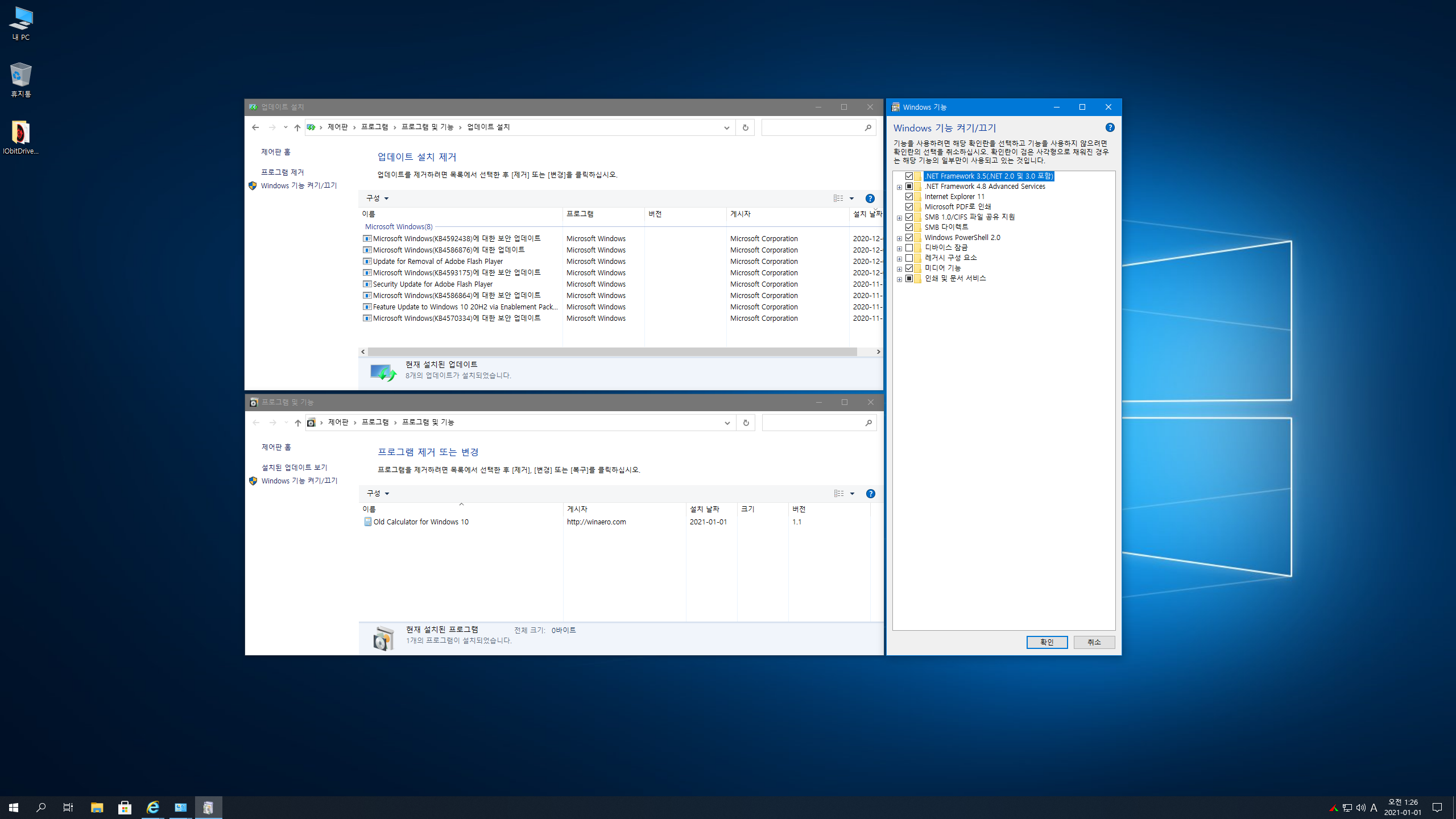Viewport: 1456px width, 819px height.
Task: Enable the 디바이스 잠금 checkbox
Action: [909, 248]
